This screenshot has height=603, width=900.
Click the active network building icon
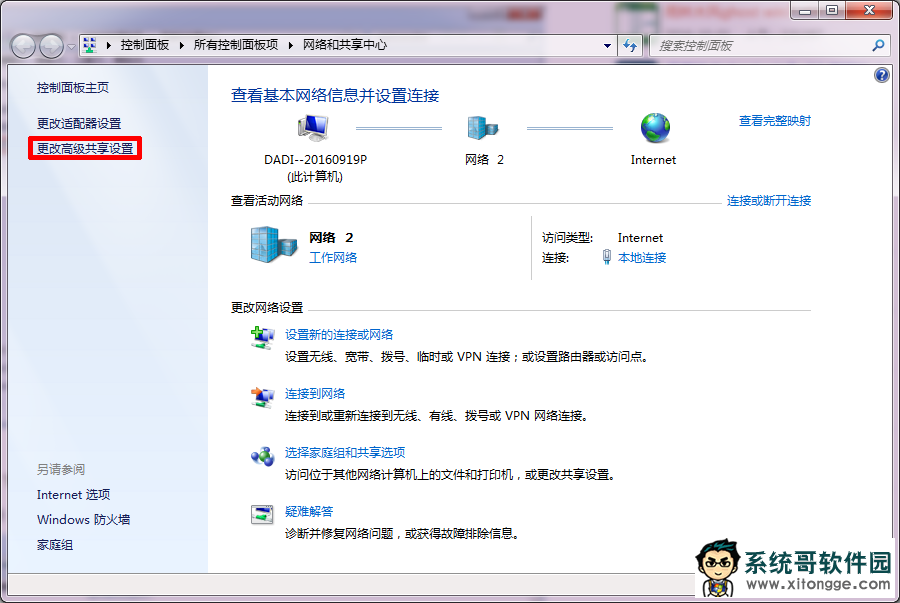[x=274, y=245]
